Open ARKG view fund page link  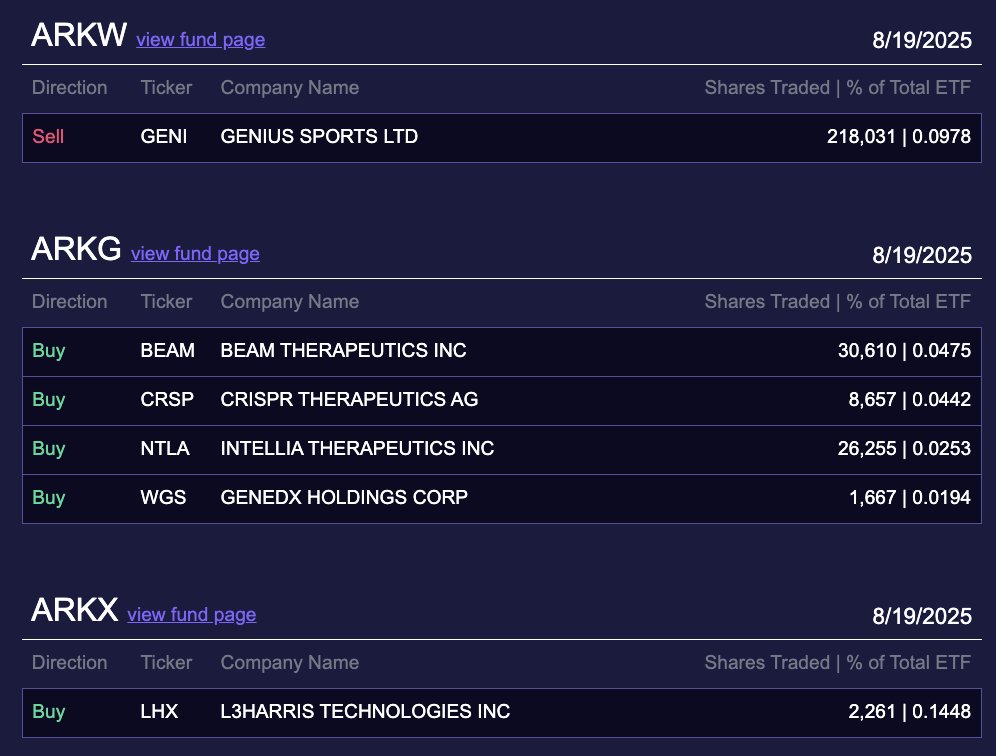coord(196,253)
